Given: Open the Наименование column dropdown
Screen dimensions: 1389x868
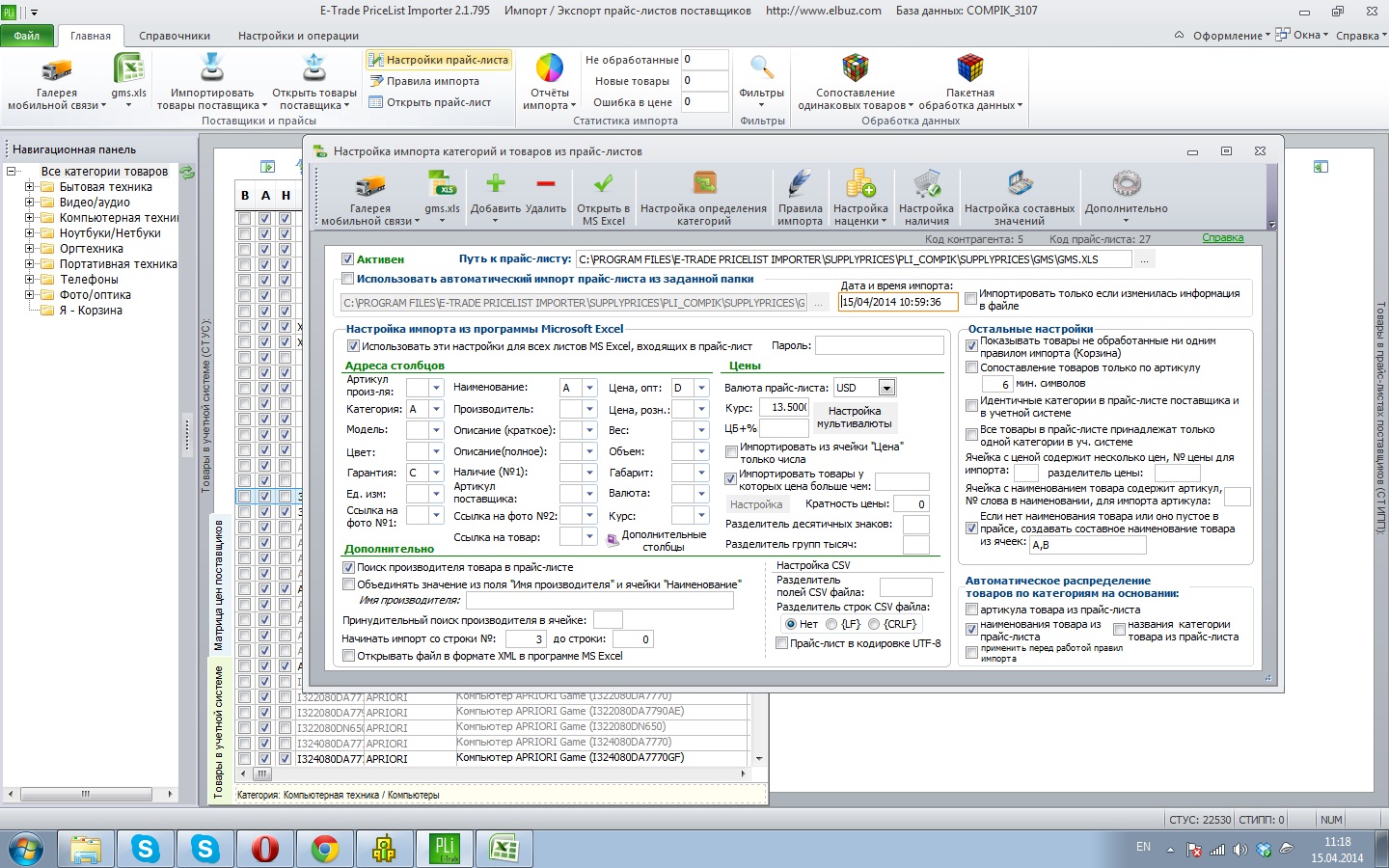Looking at the screenshot, I should pyautogui.click(x=590, y=388).
